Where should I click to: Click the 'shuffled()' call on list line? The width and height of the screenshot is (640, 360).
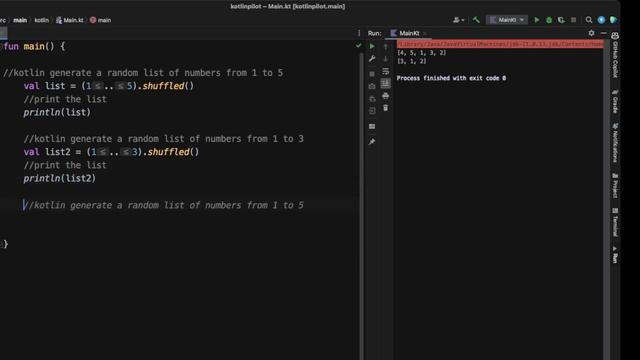coord(168,86)
